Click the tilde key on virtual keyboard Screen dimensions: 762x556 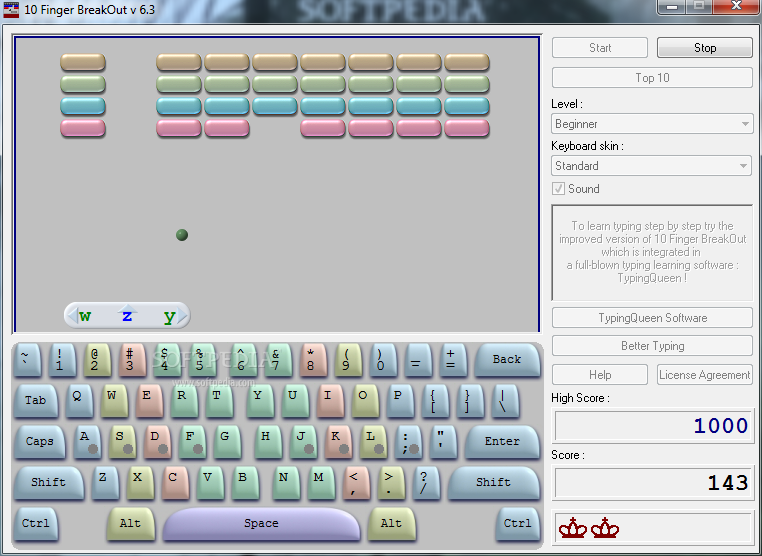point(27,360)
